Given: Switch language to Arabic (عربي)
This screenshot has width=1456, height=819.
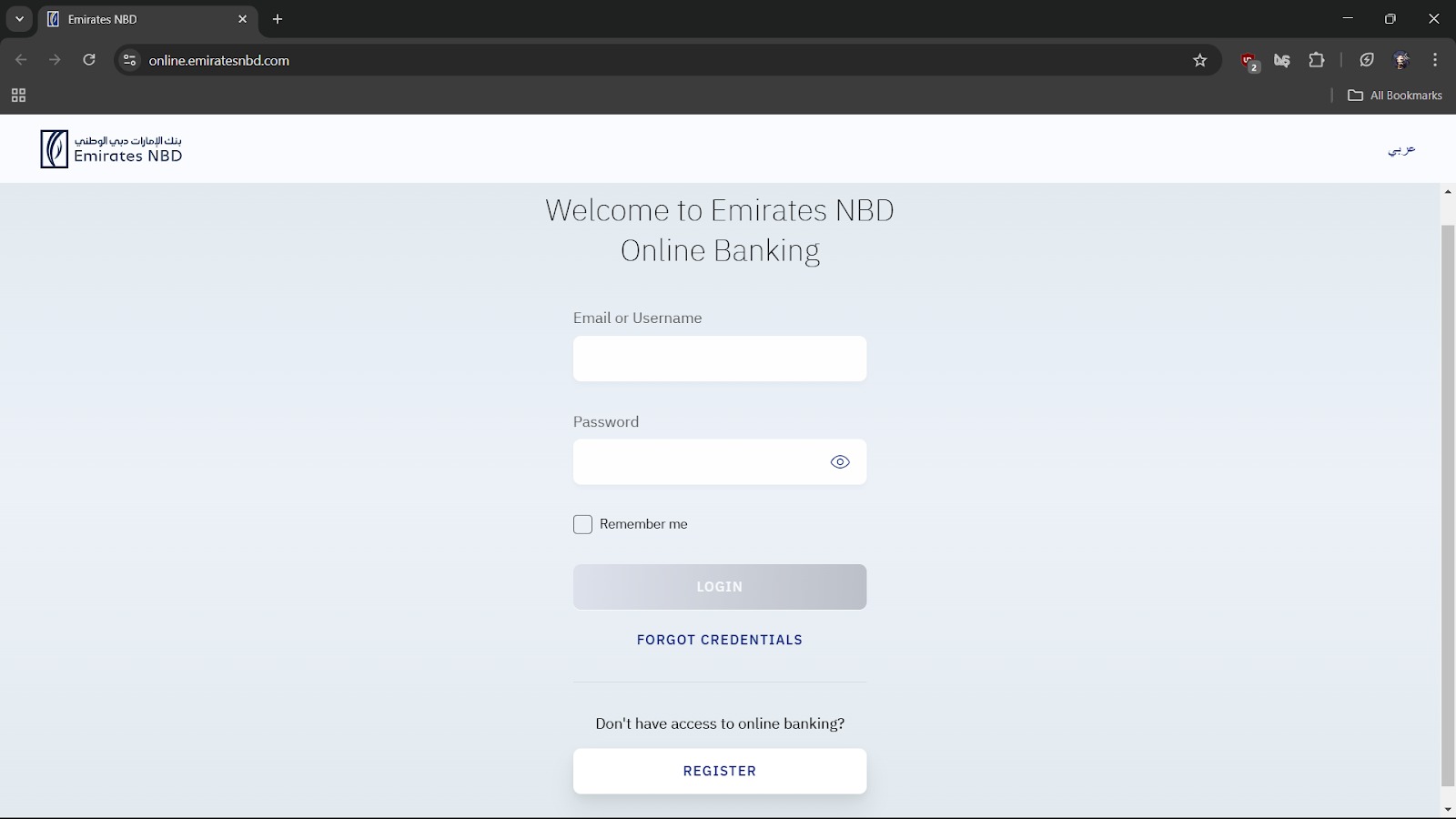Looking at the screenshot, I should (x=1401, y=149).
